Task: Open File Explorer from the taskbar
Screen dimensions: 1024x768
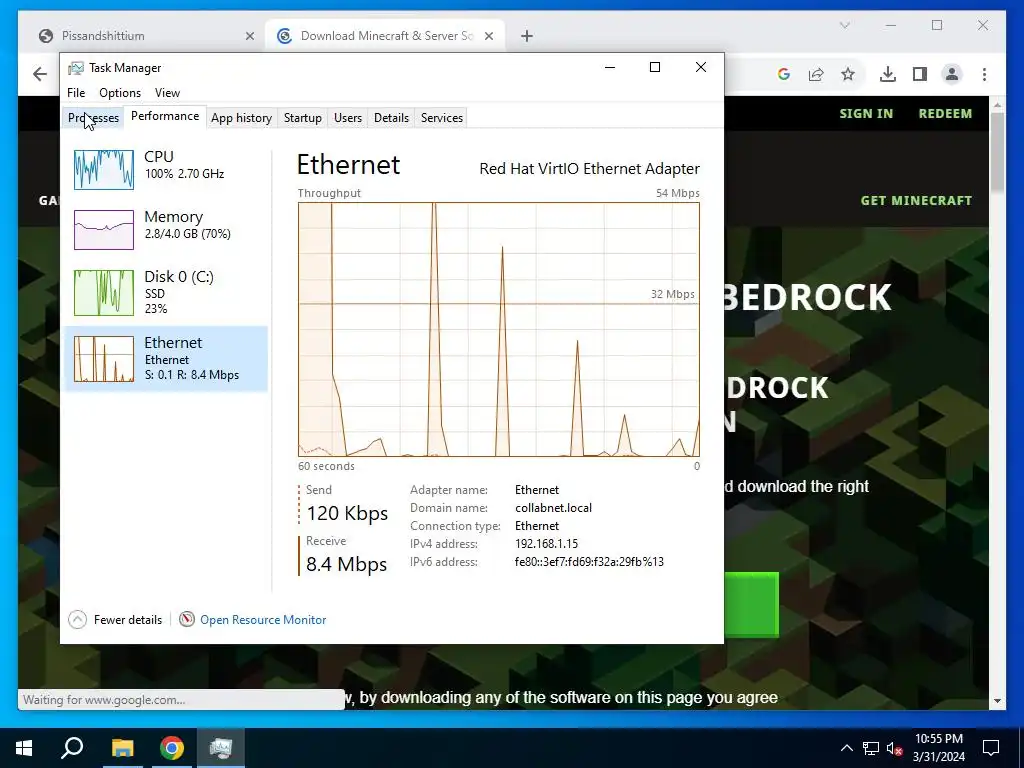Action: pos(122,748)
